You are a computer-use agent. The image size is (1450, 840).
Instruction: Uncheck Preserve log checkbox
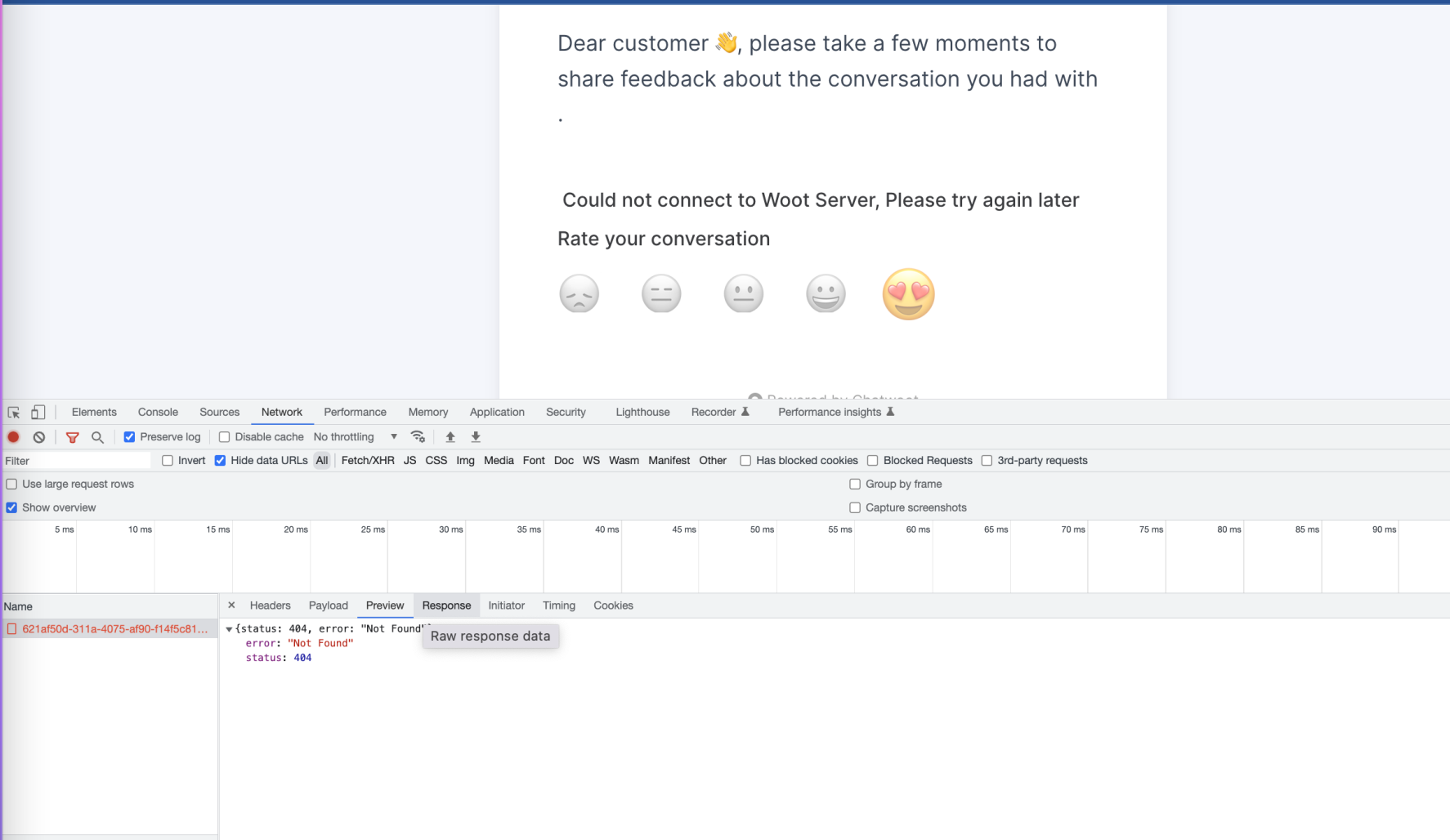129,437
